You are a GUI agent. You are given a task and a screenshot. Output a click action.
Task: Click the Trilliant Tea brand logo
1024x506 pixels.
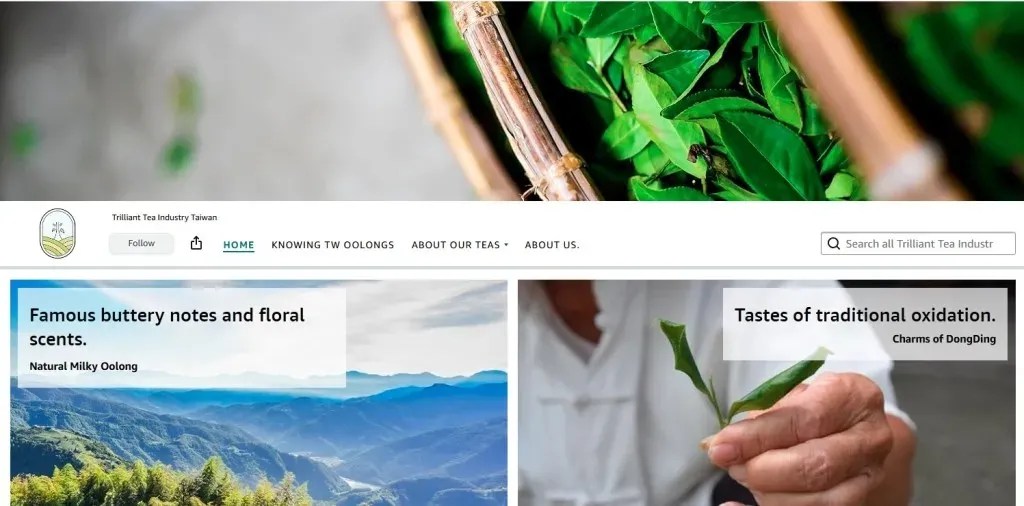(x=57, y=233)
